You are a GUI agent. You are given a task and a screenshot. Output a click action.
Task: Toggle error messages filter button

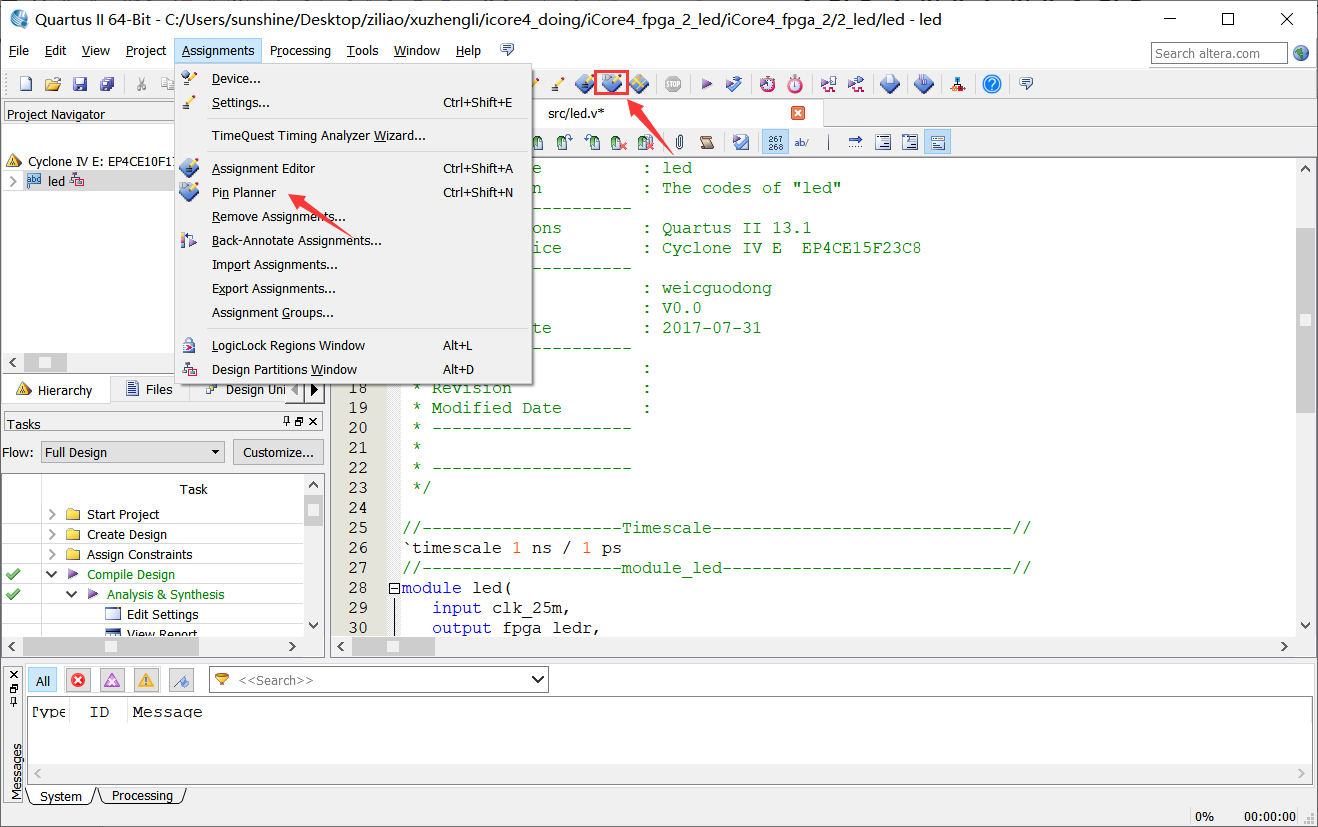click(x=78, y=681)
